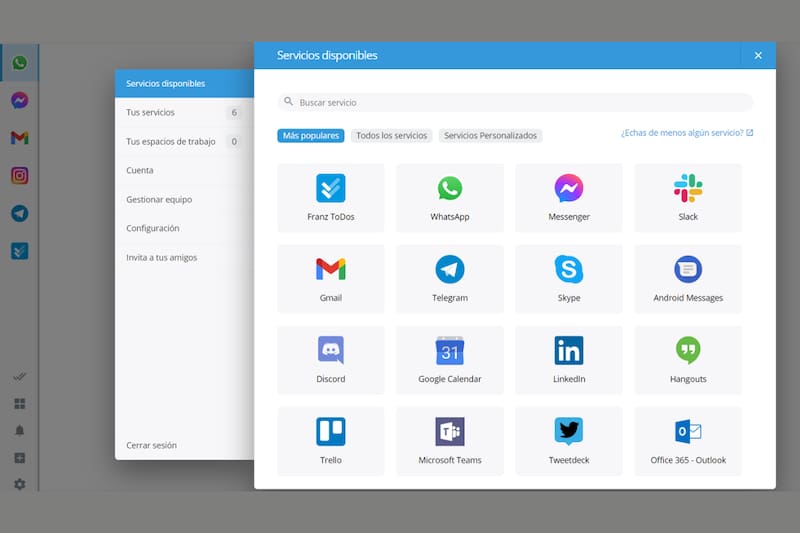Open Gmail service in the sidebar
This screenshot has width=800, height=533.
click(x=19, y=138)
